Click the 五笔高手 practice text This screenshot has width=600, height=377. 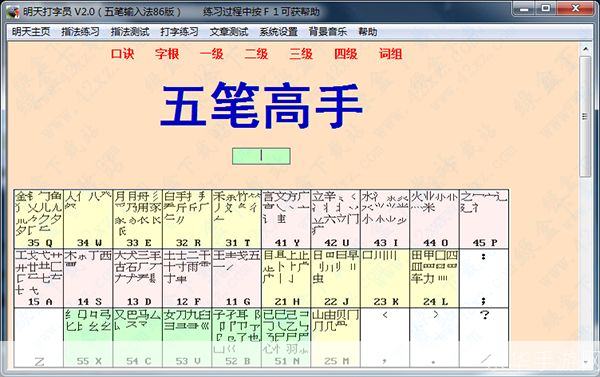261,105
